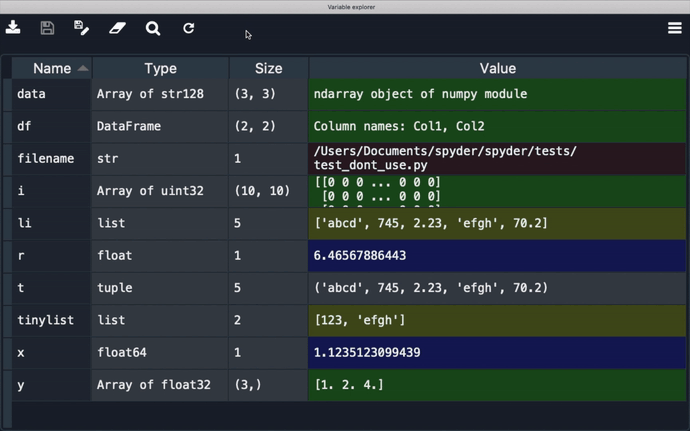Click the save data as icon
Viewport: 690px width, 431px height.
tap(82, 28)
